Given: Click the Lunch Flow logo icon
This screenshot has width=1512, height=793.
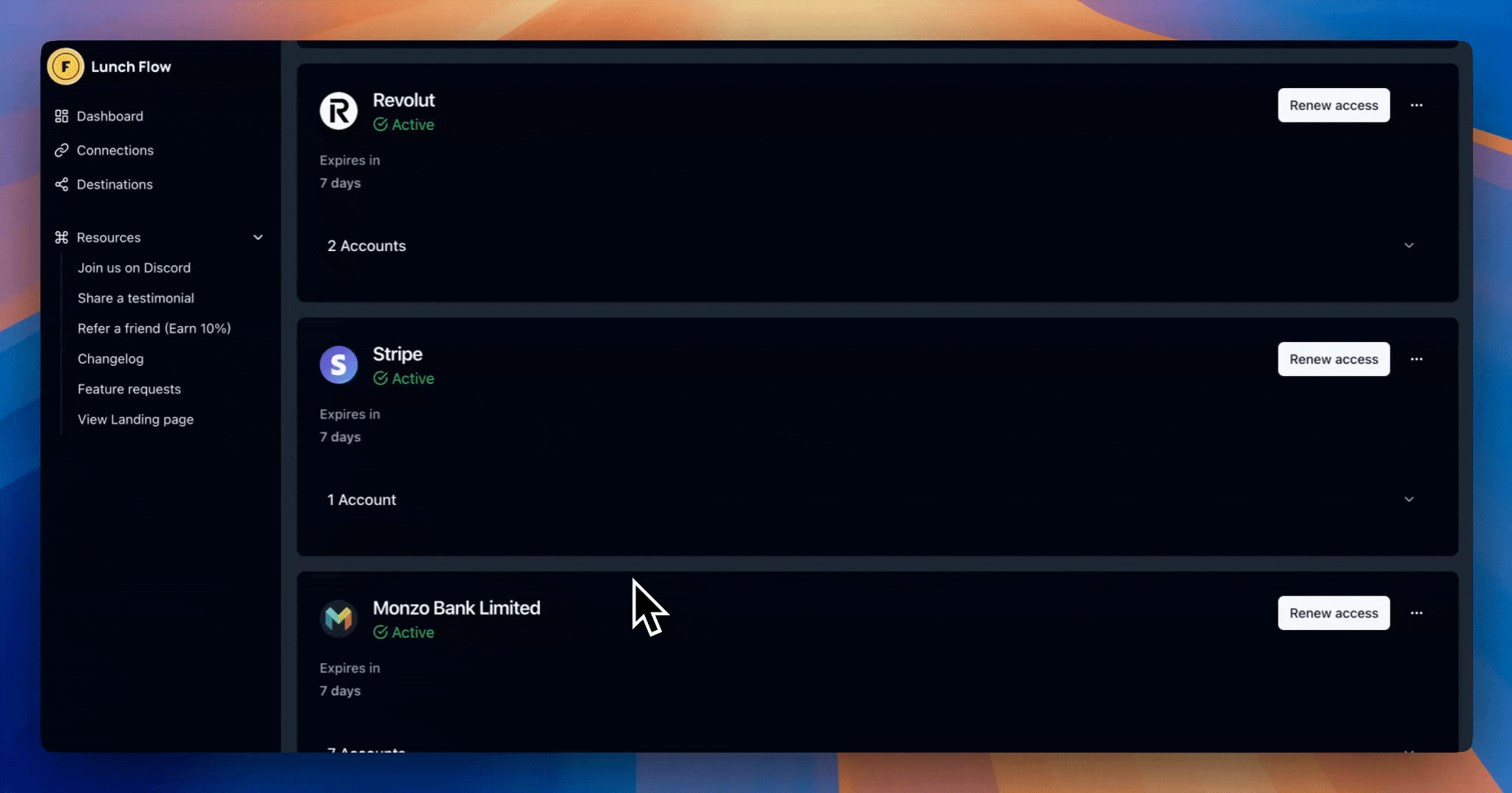Looking at the screenshot, I should coord(65,67).
